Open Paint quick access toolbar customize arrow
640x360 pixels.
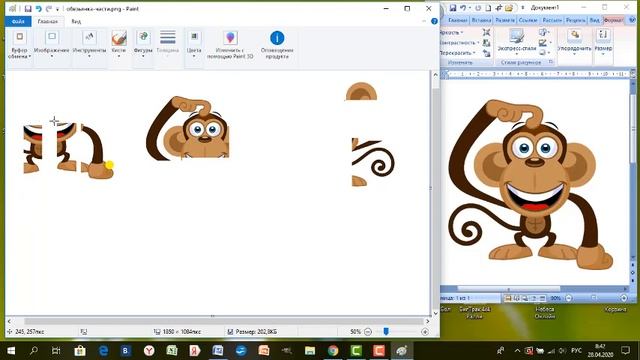(x=58, y=9)
